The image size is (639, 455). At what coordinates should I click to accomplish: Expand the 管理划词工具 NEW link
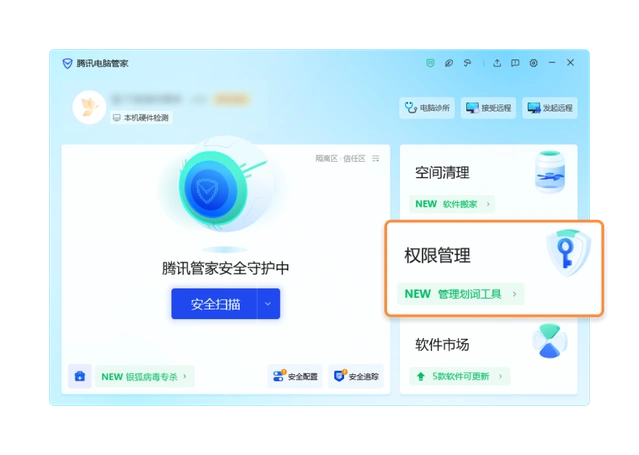coord(462,294)
